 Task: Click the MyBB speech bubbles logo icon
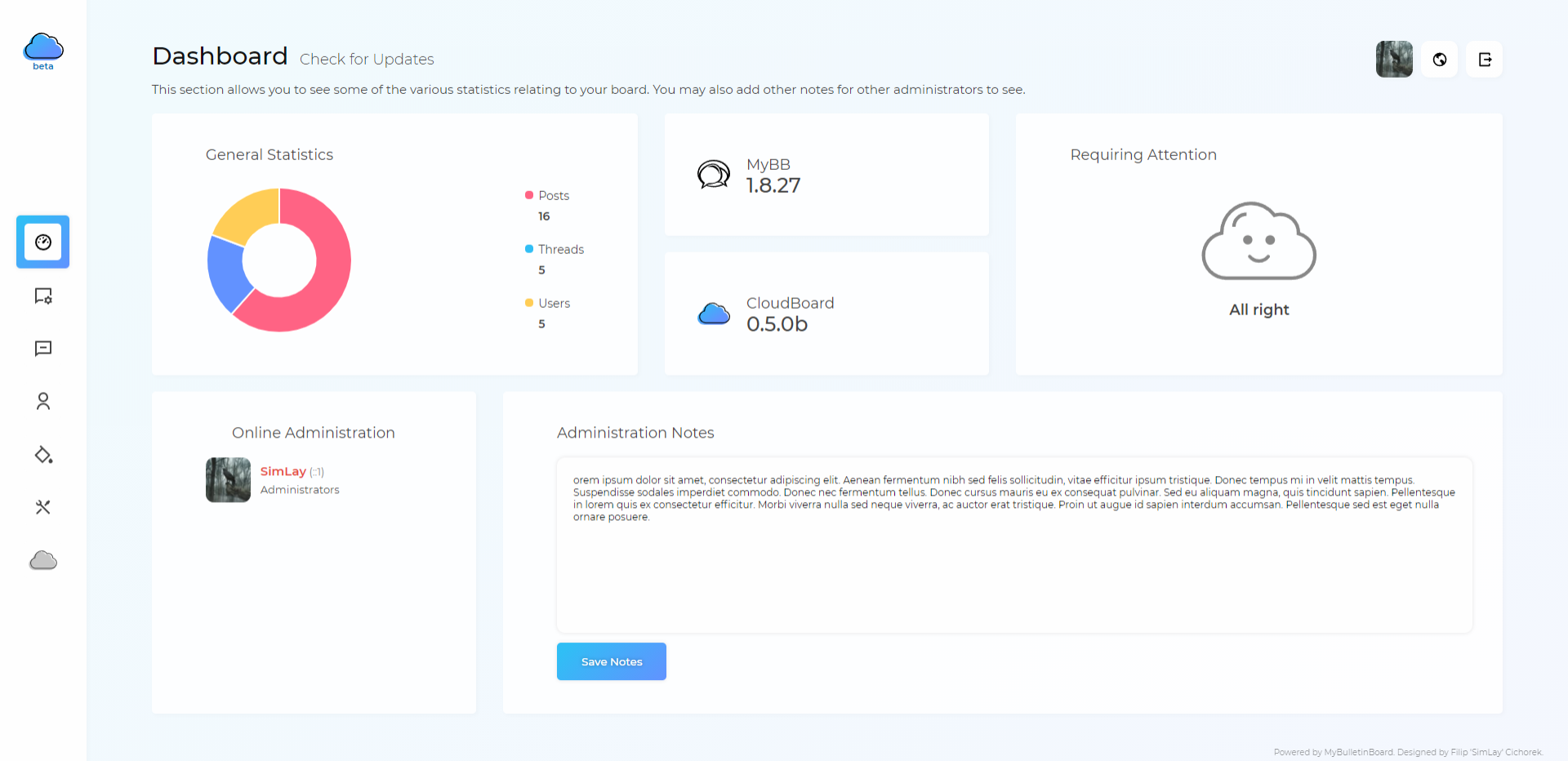(x=714, y=175)
